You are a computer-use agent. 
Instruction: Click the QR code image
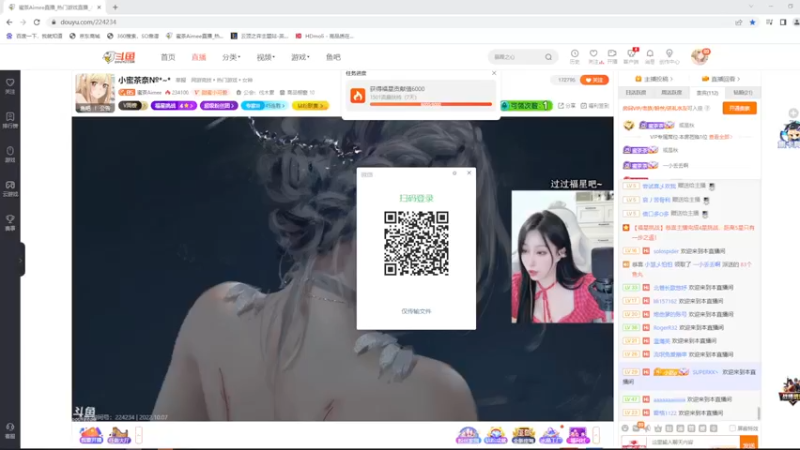[x=416, y=243]
